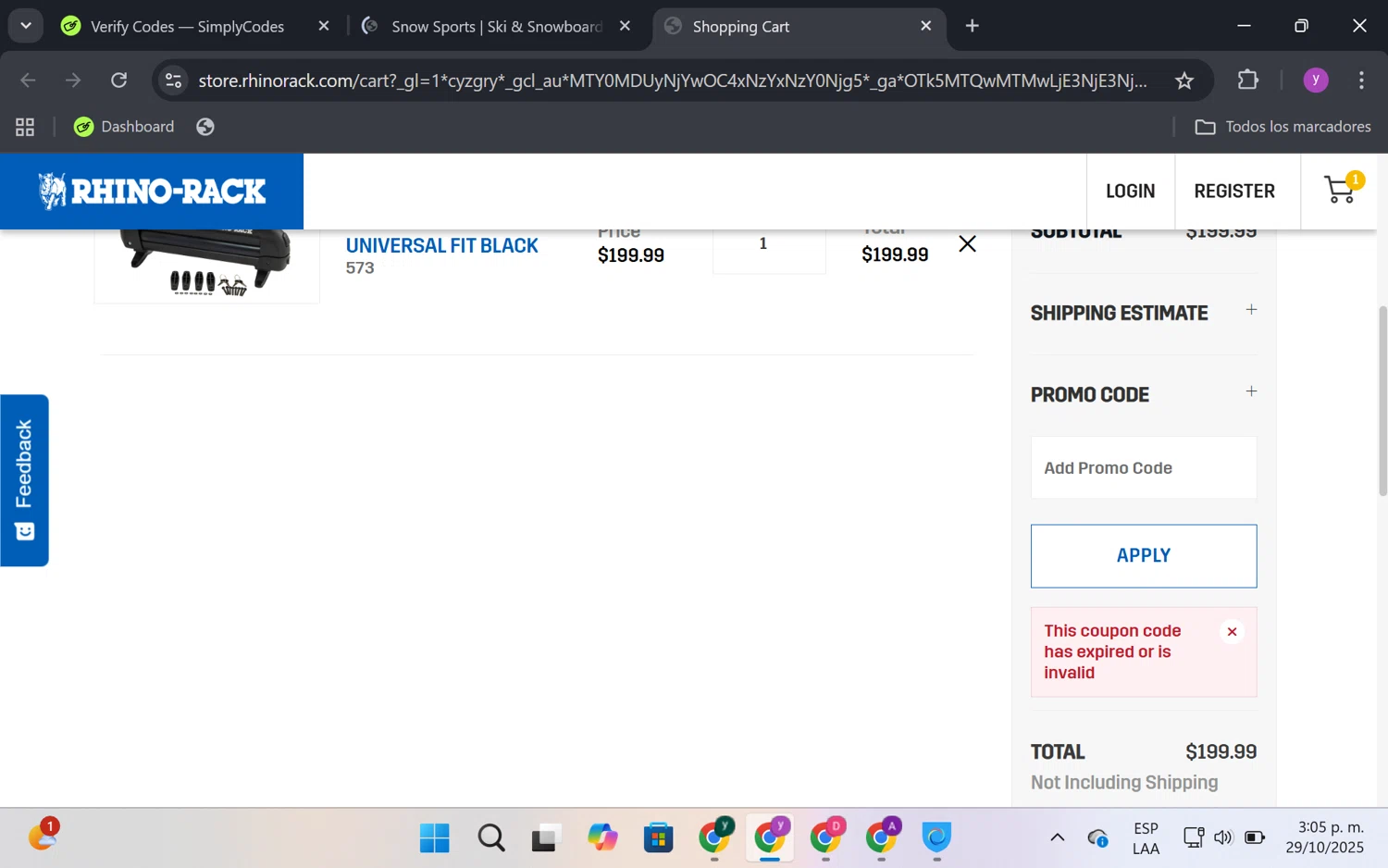Open the Chrome taskbar icon with red D badge
The image size is (1388, 868).
click(825, 837)
